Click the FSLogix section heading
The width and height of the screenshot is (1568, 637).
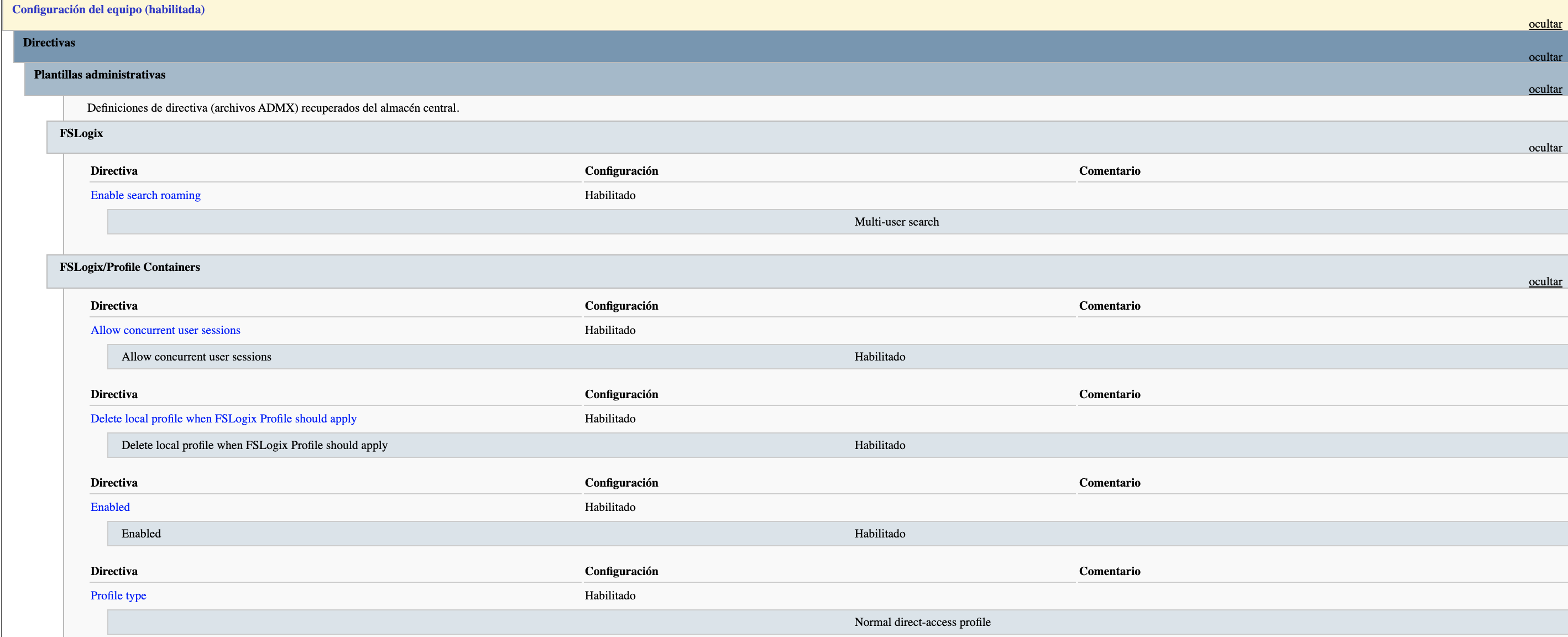coord(81,133)
